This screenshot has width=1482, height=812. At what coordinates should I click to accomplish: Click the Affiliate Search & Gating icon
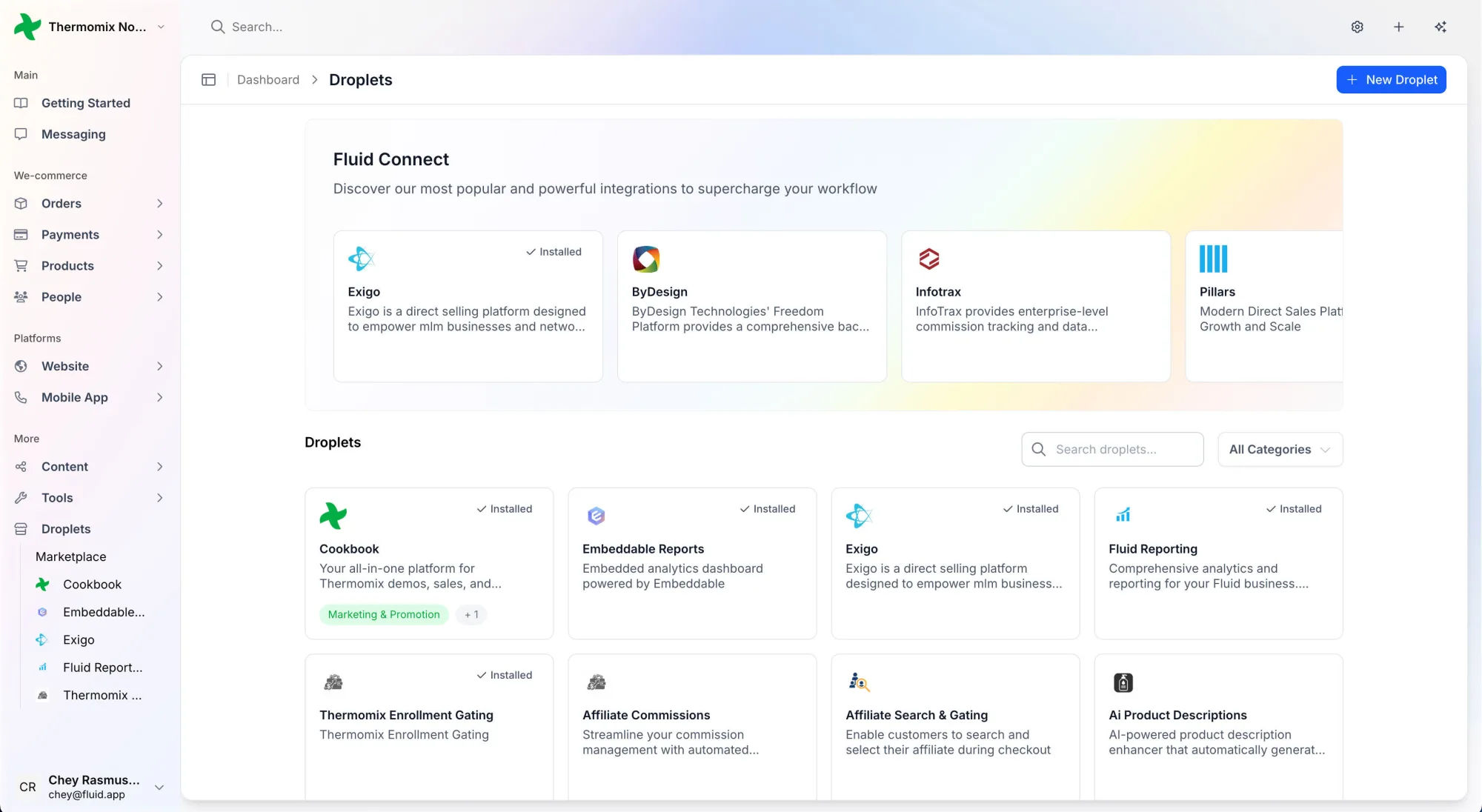point(859,682)
